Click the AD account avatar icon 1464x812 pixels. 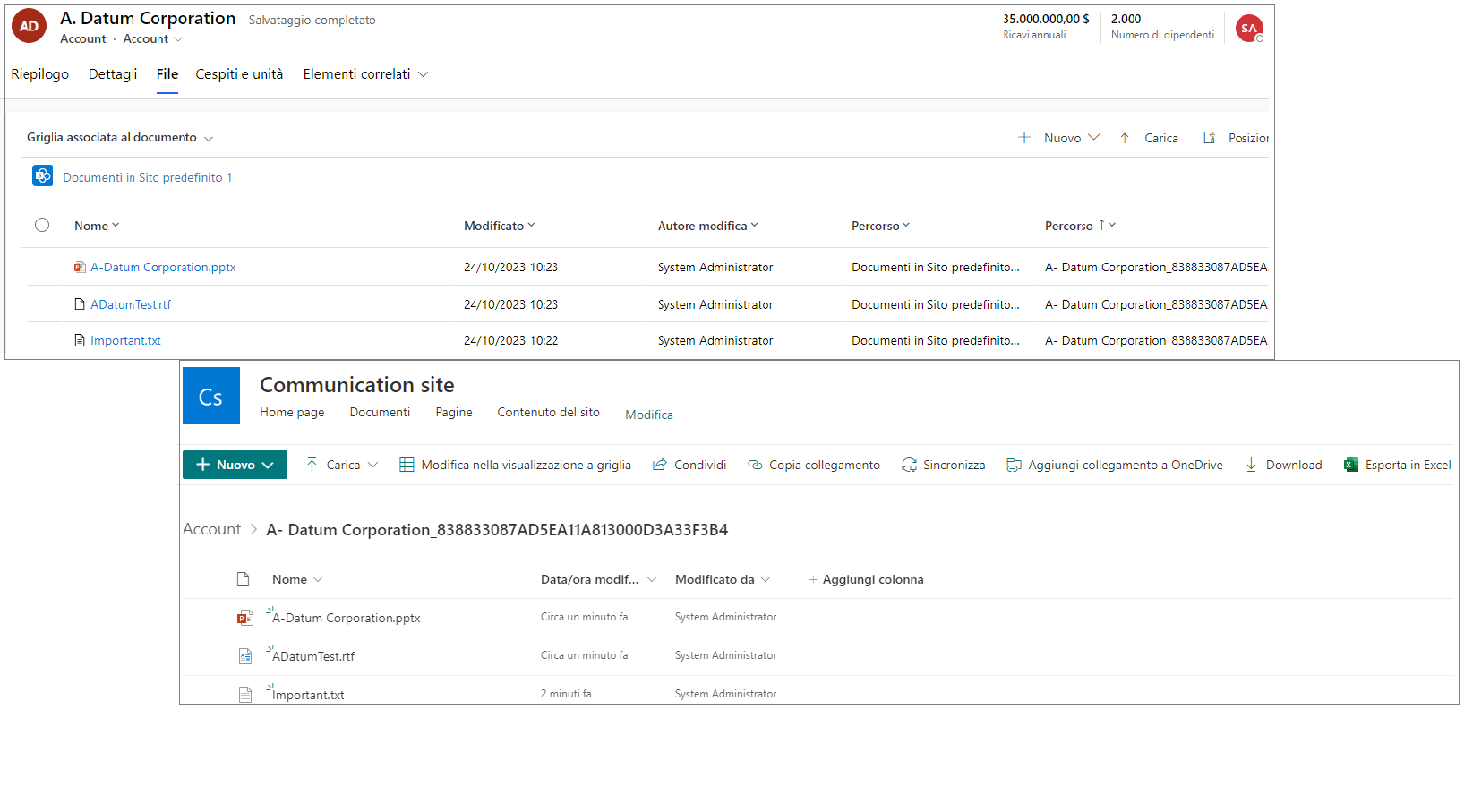[29, 26]
